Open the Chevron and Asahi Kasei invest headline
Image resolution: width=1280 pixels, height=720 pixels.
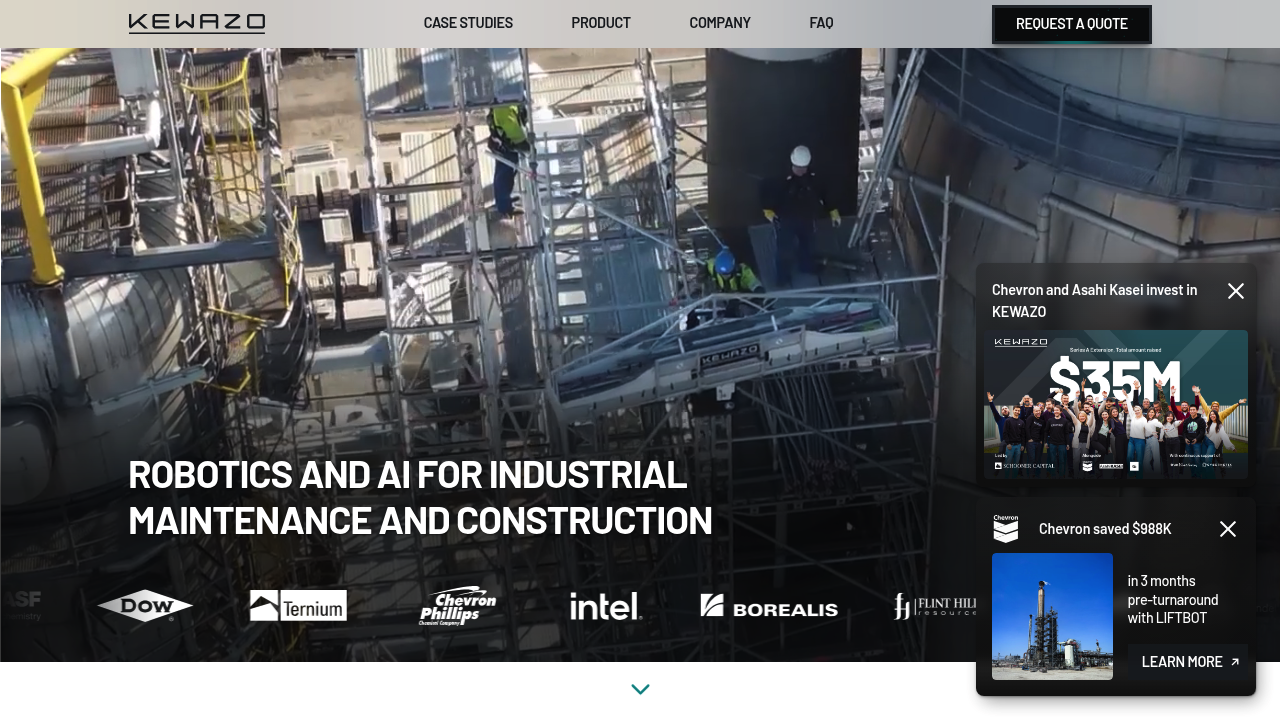coord(1094,301)
